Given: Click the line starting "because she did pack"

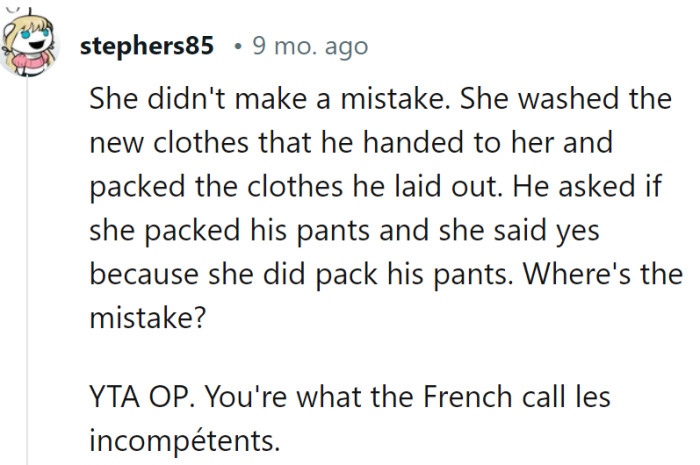Looking at the screenshot, I should pos(386,274).
